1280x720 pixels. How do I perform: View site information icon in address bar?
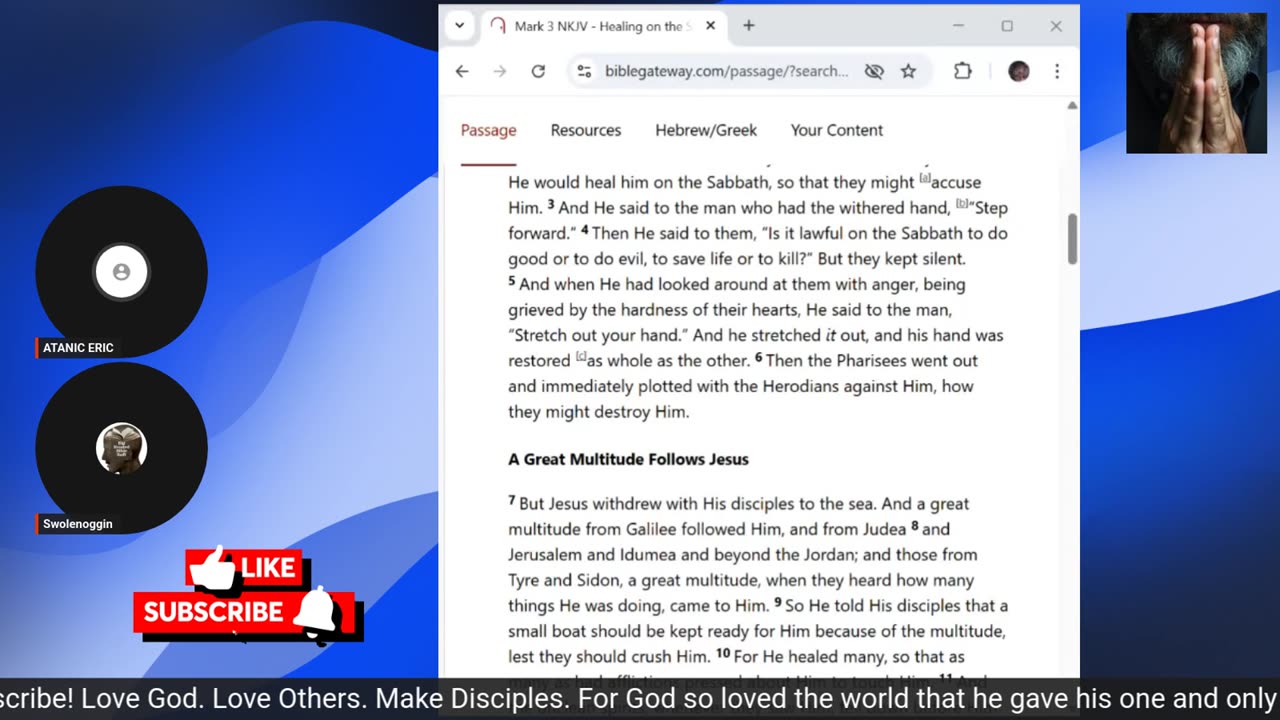tap(585, 71)
